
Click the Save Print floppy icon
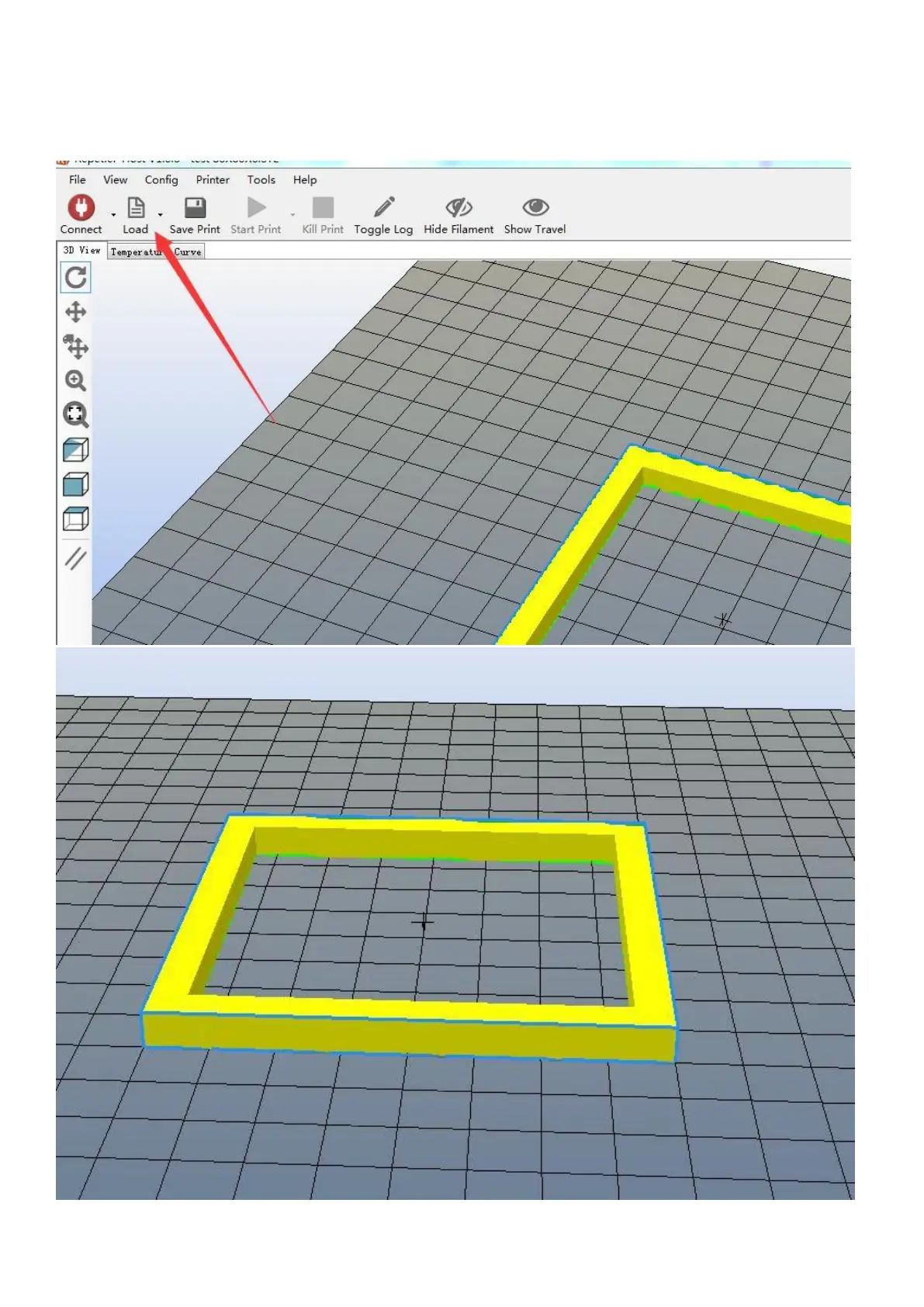pyautogui.click(x=195, y=207)
